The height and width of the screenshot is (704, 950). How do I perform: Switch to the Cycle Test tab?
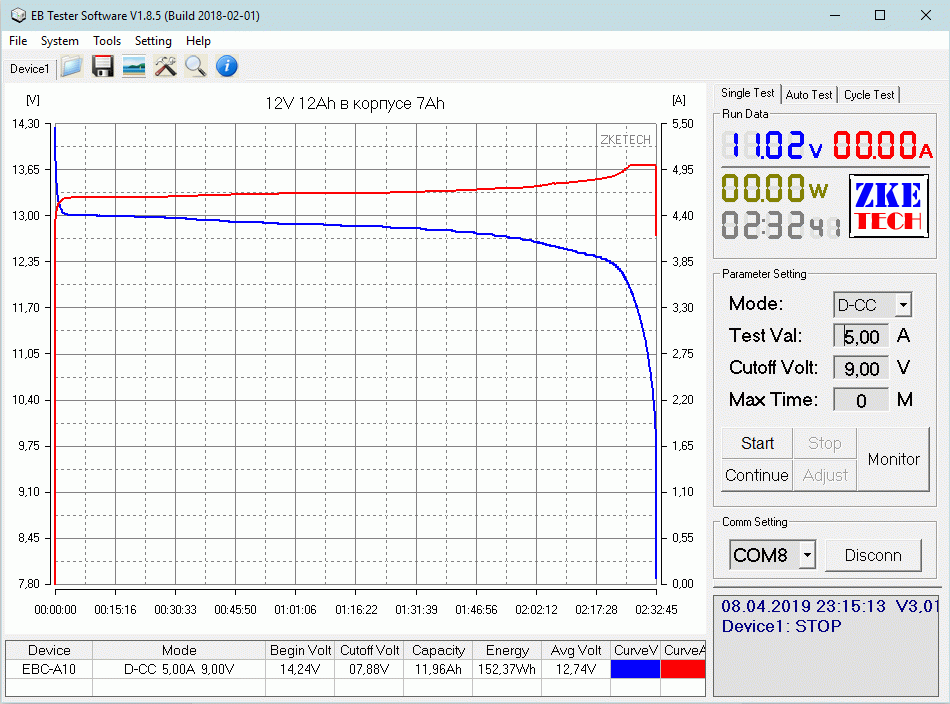(x=869, y=94)
